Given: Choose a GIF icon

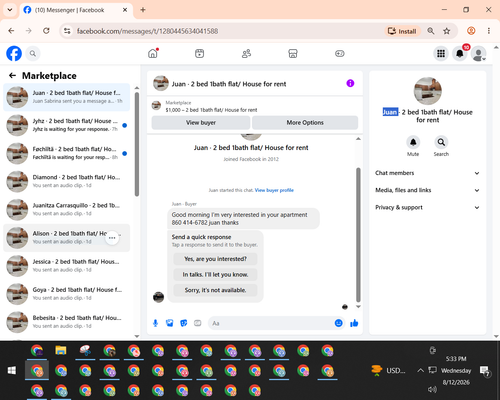Looking at the screenshot, I should coord(198,323).
